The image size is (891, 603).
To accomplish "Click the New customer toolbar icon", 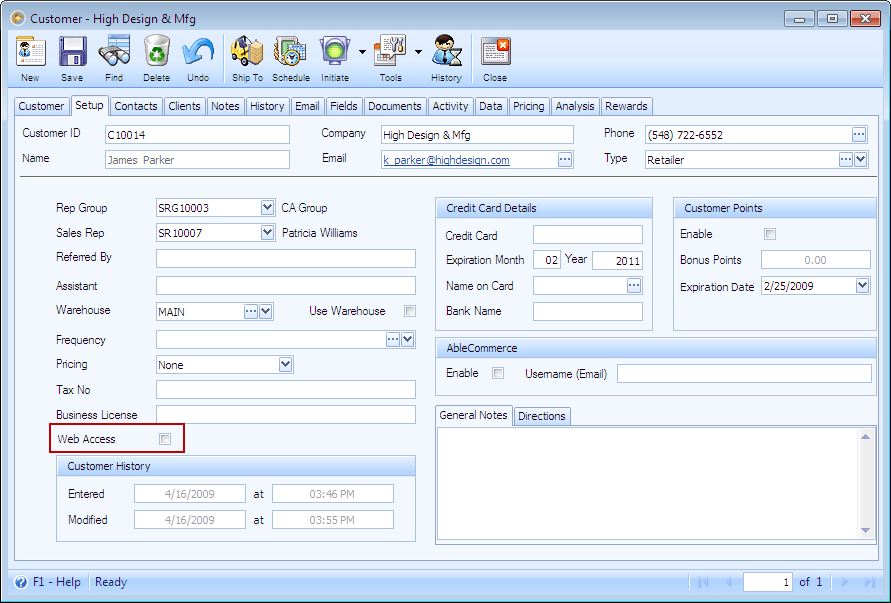I will click(x=31, y=52).
